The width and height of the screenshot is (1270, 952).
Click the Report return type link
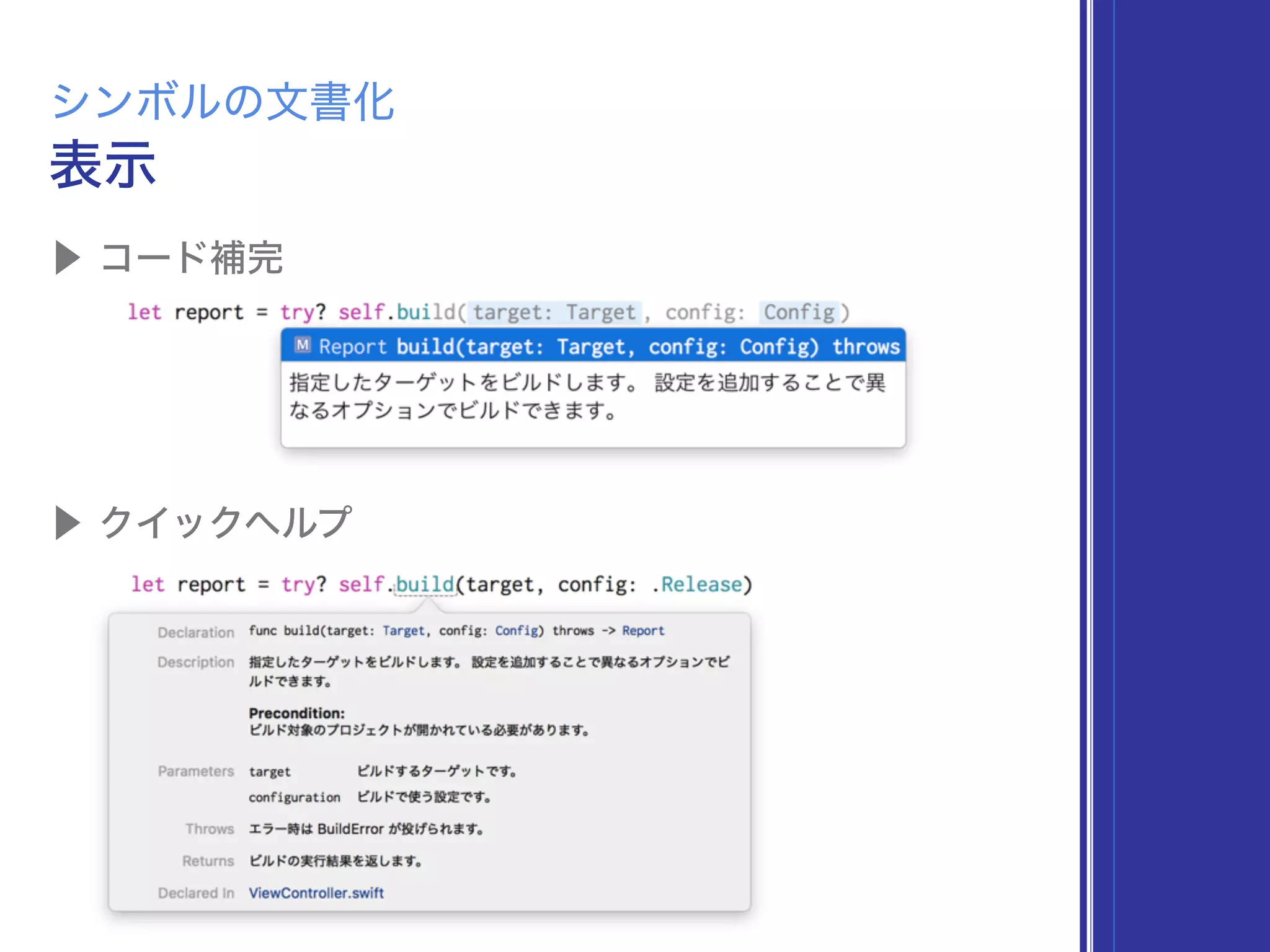[643, 631]
